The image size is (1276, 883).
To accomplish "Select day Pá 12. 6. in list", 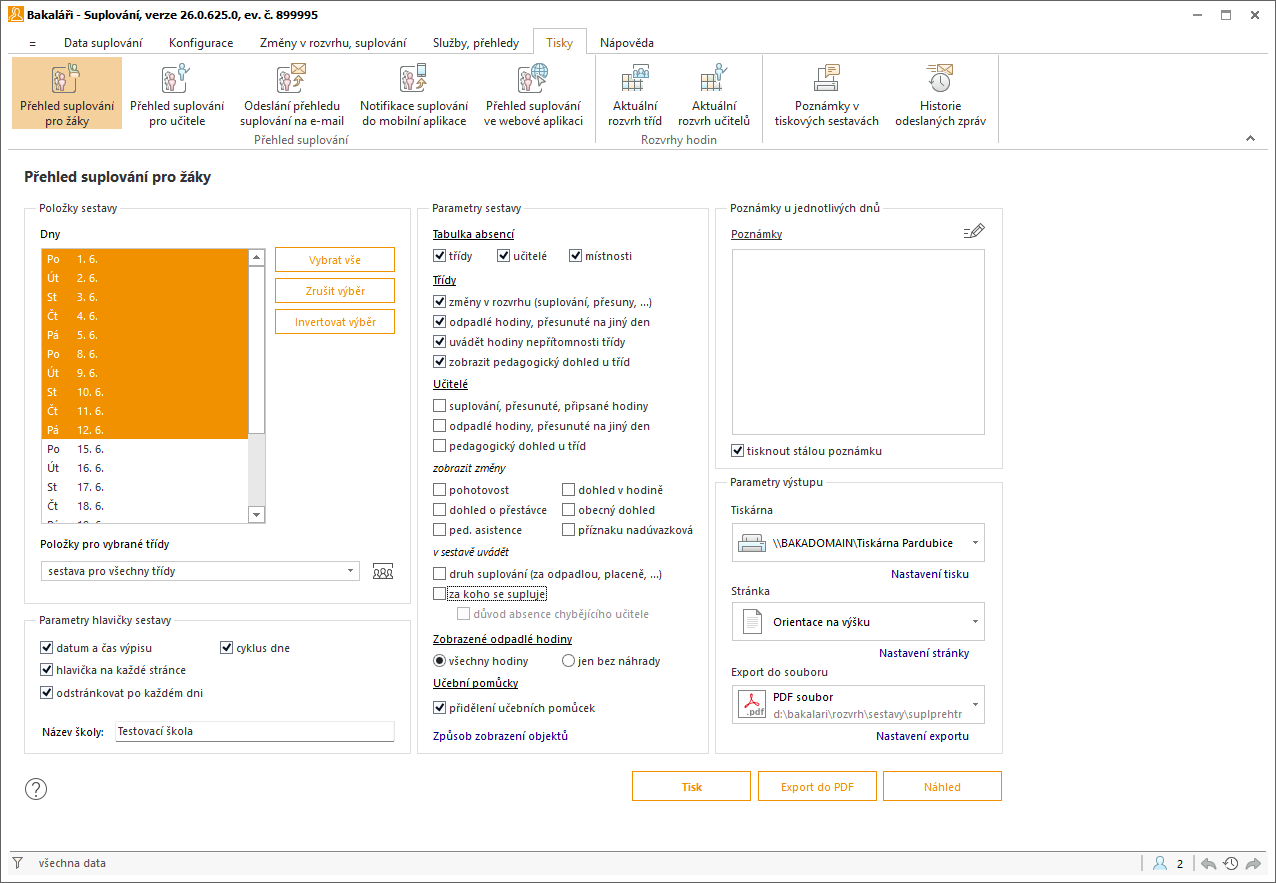I will coord(144,430).
